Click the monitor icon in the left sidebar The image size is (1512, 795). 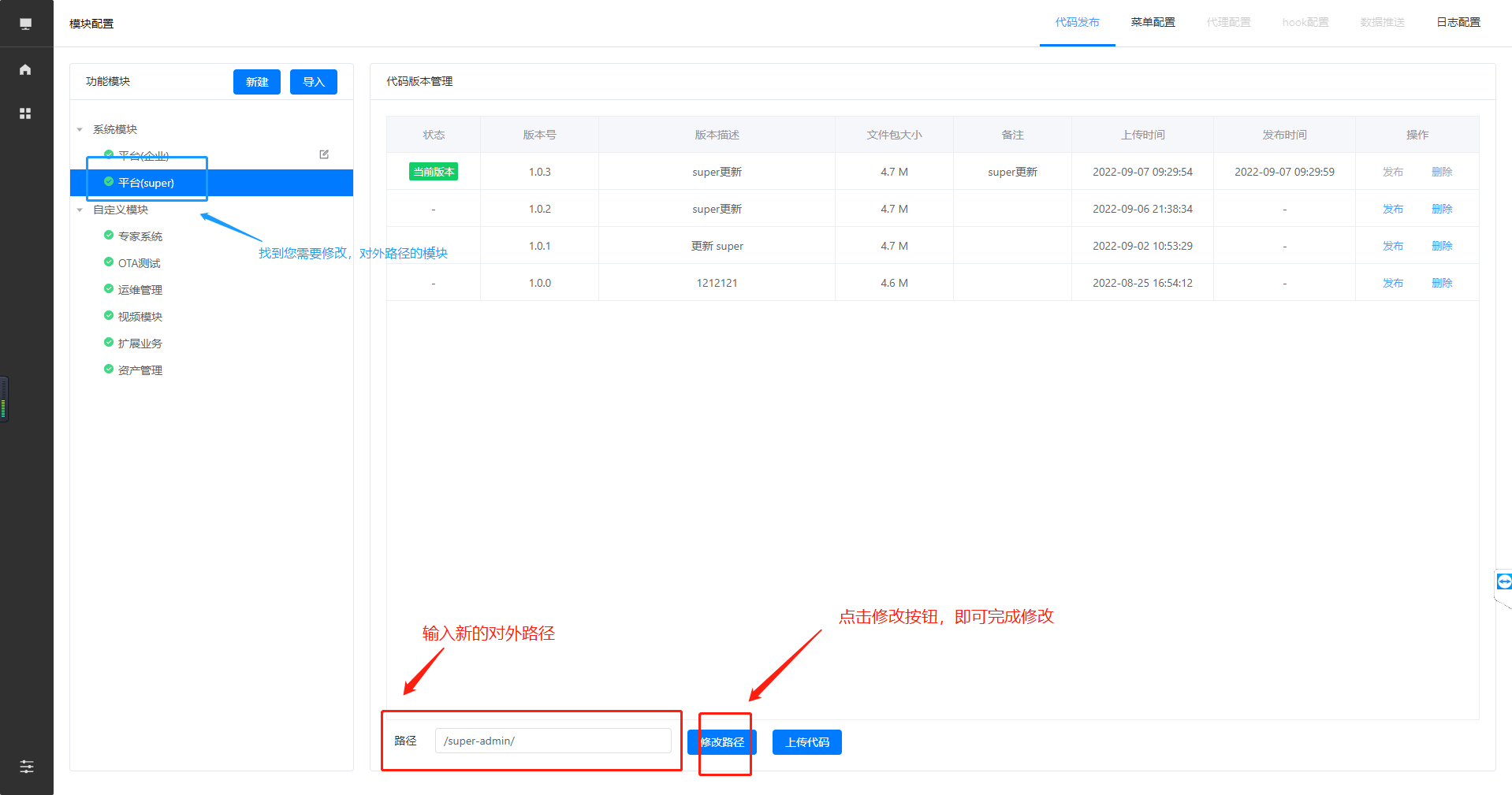coord(25,24)
